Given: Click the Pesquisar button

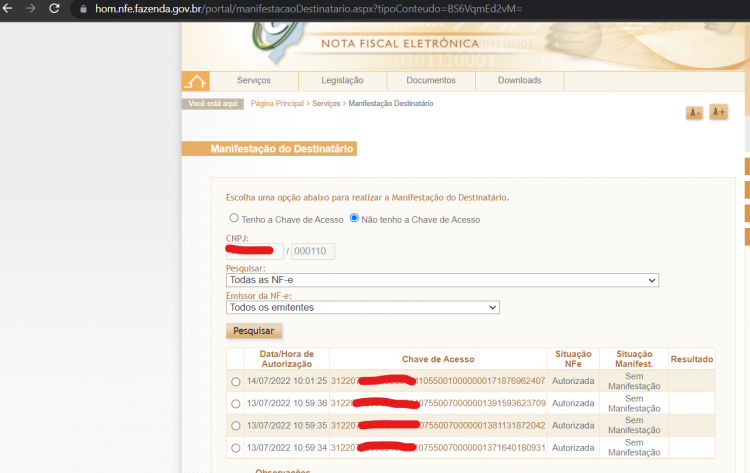Looking at the screenshot, I should pyautogui.click(x=254, y=331).
